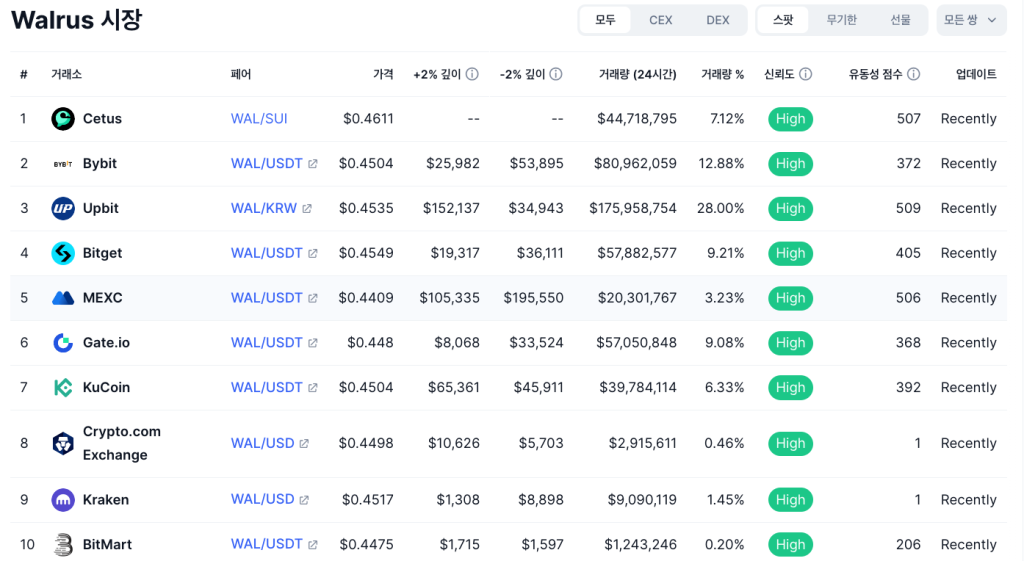1024x561 pixels.
Task: Click the 28.00% volume percentage
Action: (720, 208)
